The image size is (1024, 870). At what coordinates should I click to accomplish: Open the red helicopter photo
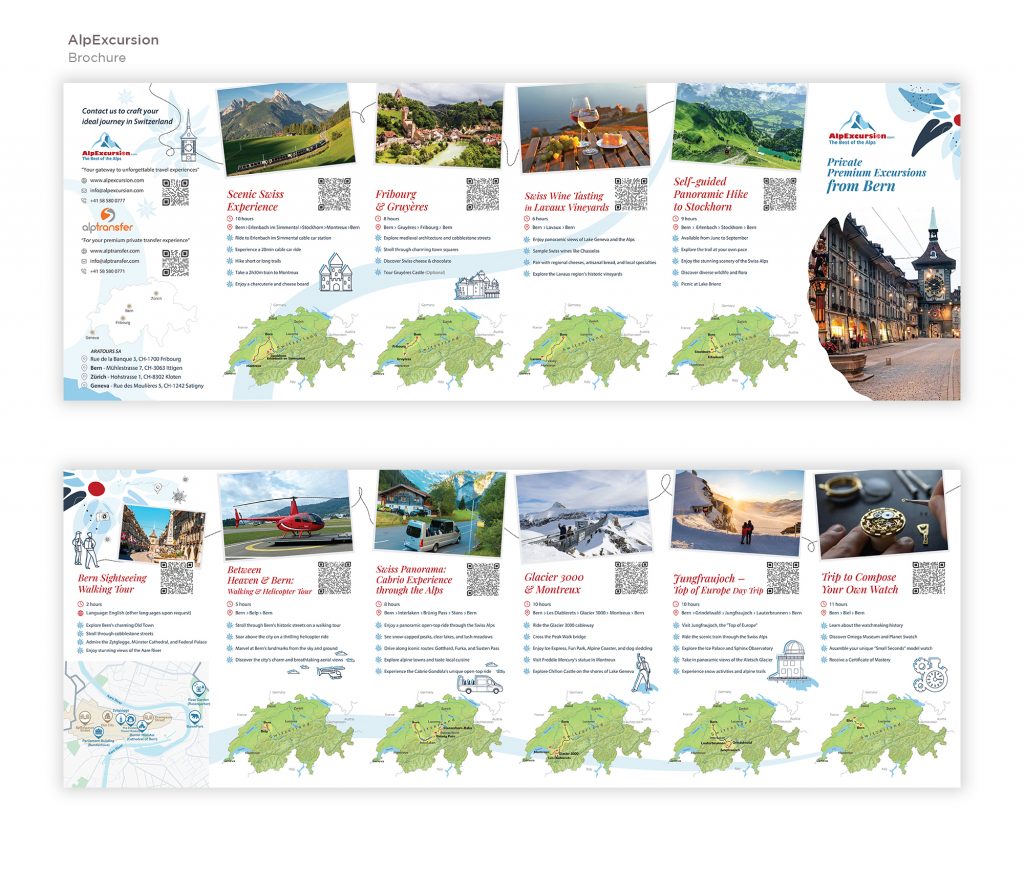click(286, 513)
